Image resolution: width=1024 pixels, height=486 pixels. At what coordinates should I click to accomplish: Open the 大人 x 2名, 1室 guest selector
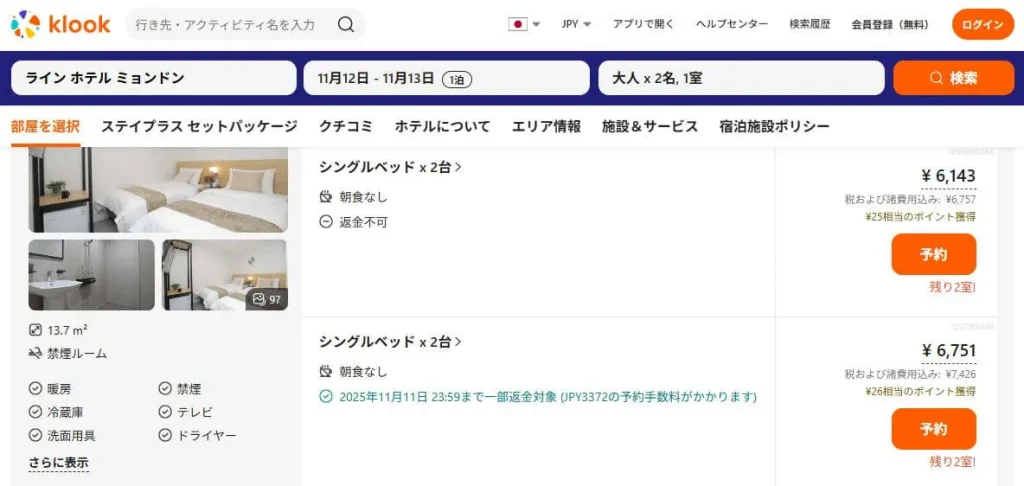coord(741,78)
